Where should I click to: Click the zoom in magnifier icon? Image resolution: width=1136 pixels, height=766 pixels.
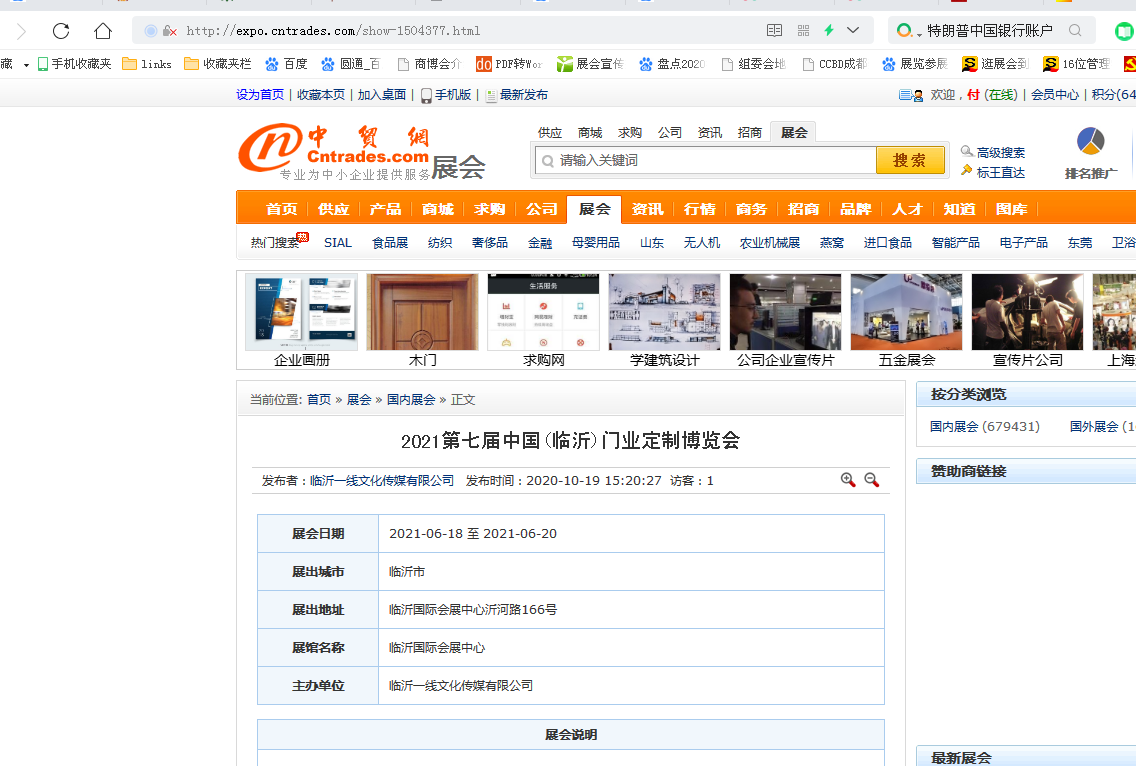[848, 480]
